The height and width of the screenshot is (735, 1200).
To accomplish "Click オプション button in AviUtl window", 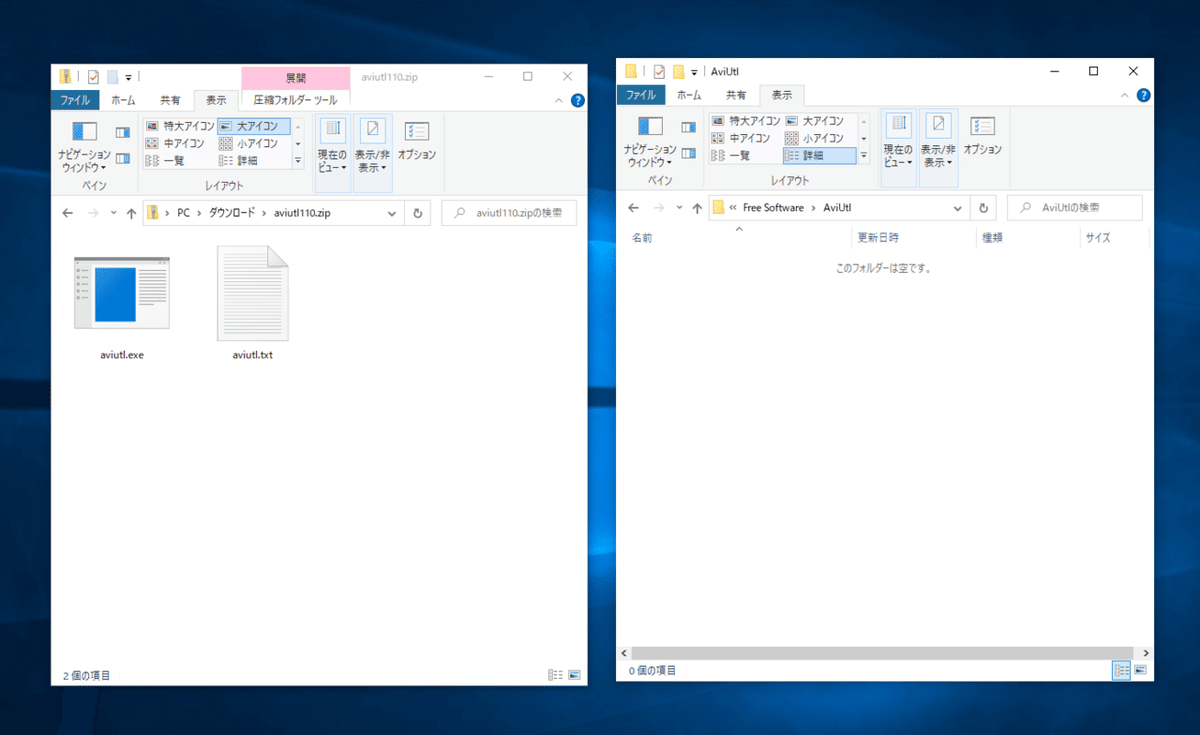I will (983, 136).
